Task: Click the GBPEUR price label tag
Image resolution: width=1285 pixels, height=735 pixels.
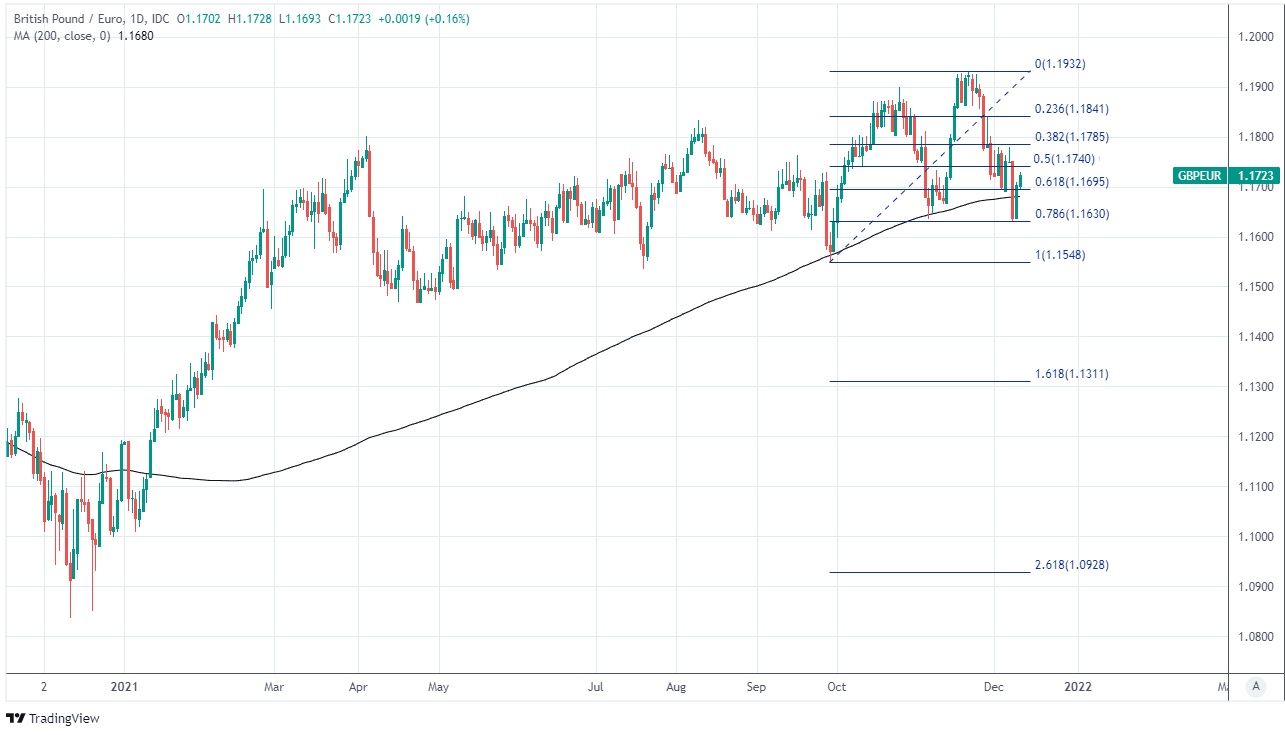Action: coord(1197,176)
